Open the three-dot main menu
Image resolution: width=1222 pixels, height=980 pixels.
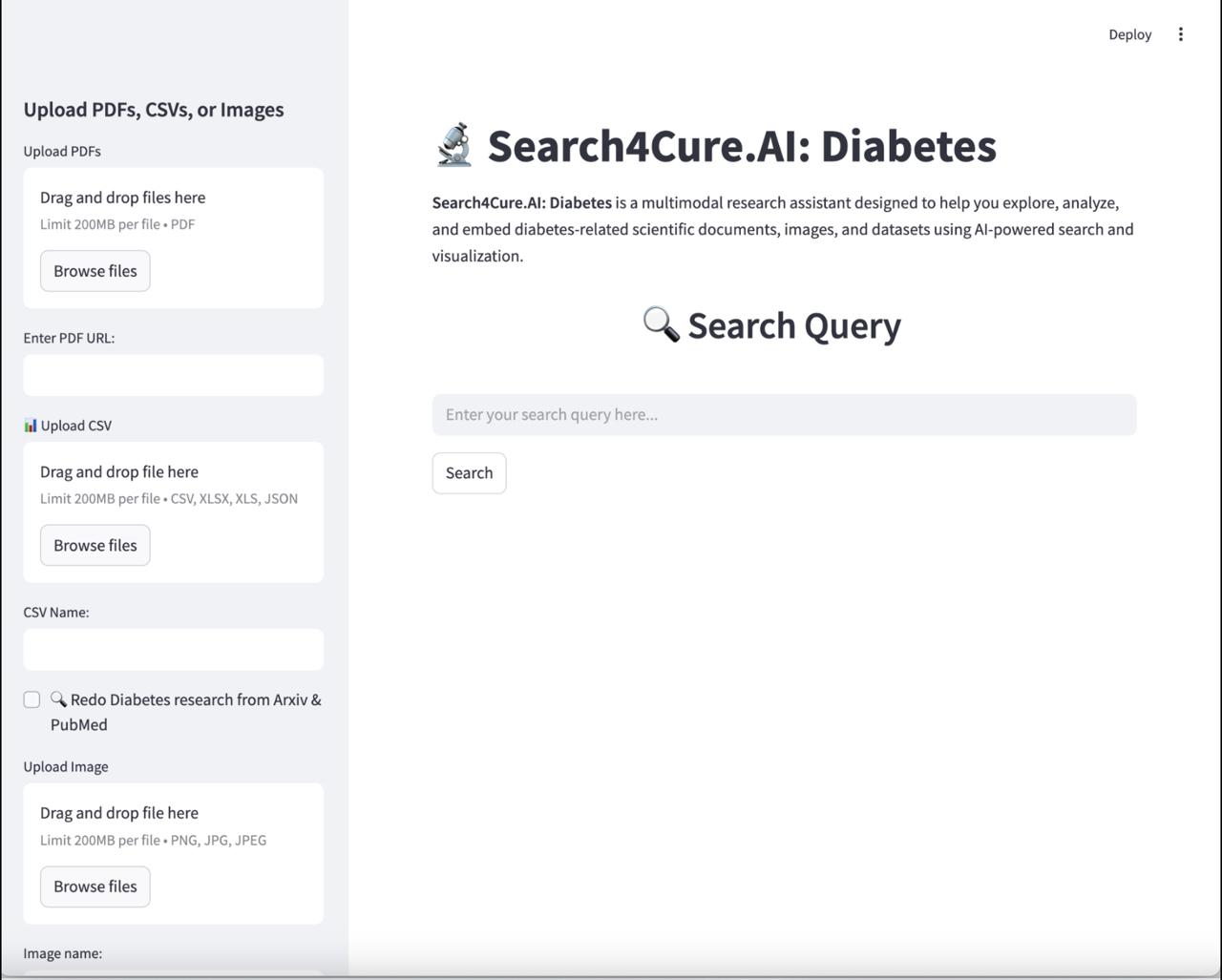coord(1181,34)
